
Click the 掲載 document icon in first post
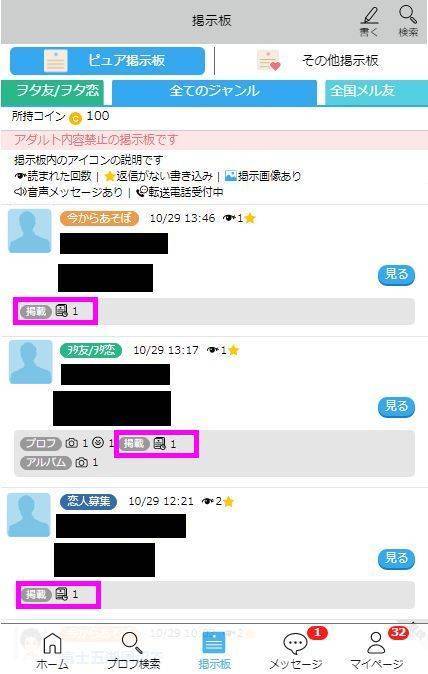click(x=62, y=310)
